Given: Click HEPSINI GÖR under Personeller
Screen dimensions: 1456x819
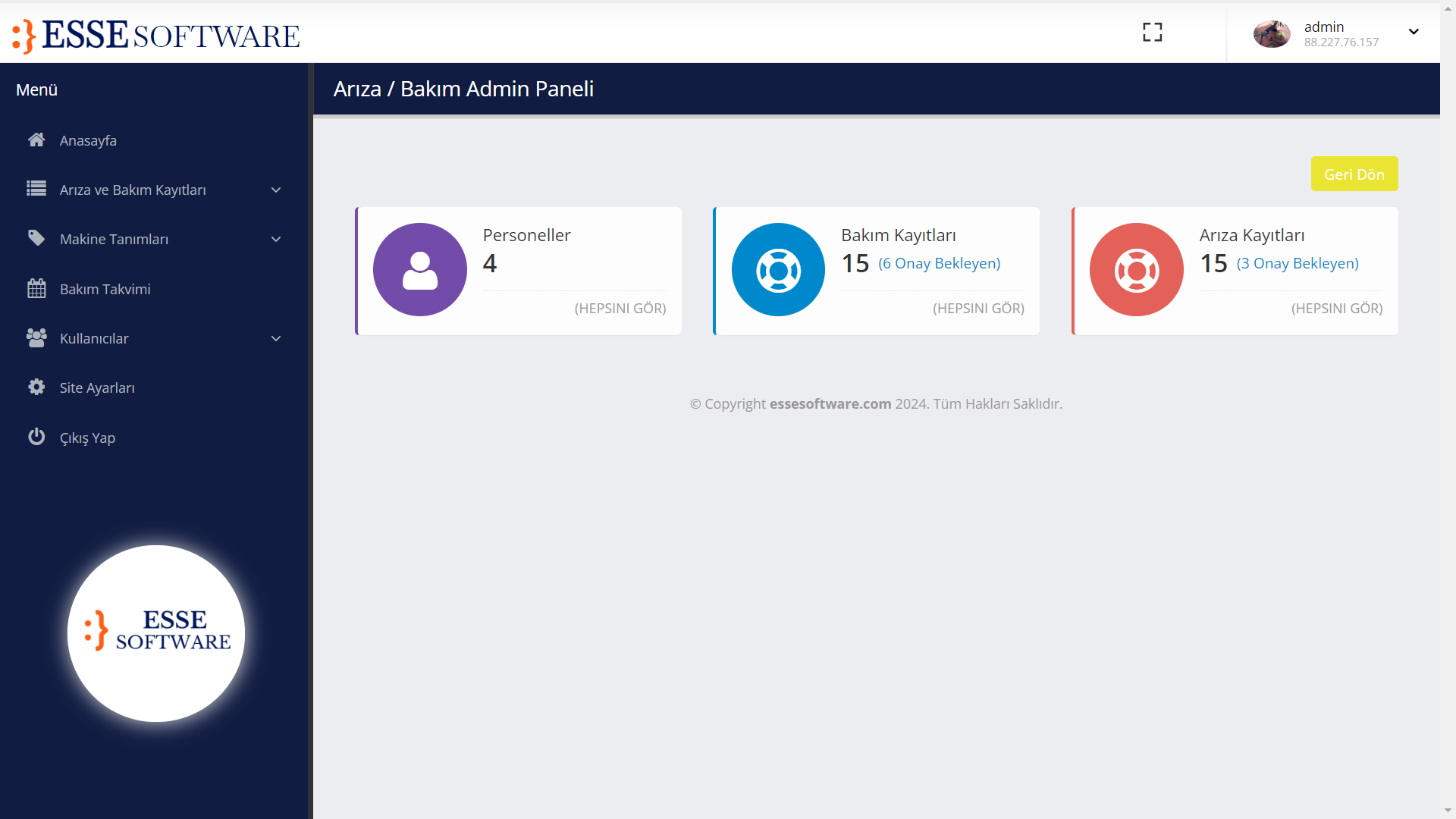Looking at the screenshot, I should point(620,308).
